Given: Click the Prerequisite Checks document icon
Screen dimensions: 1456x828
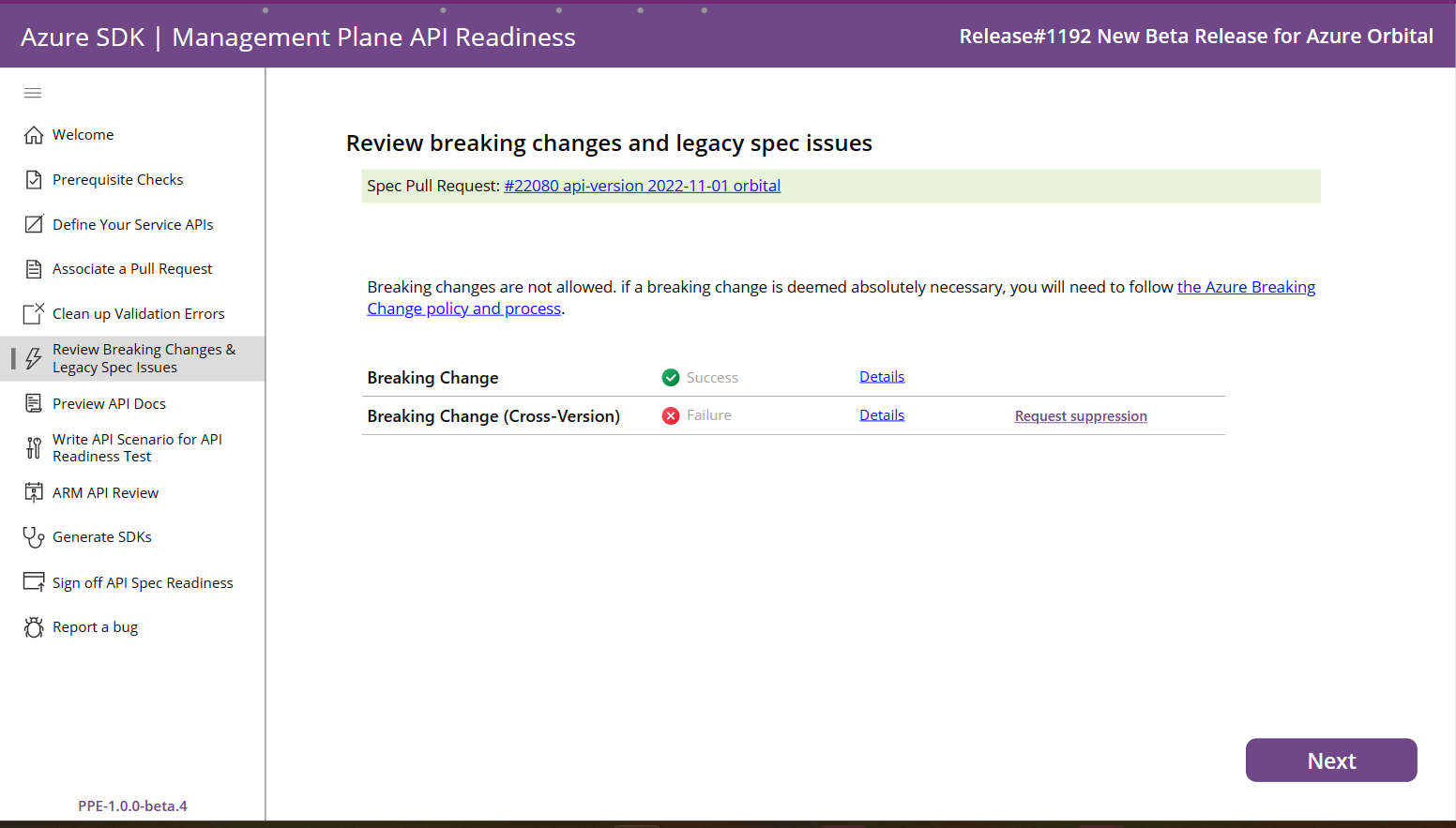Looking at the screenshot, I should tap(34, 180).
